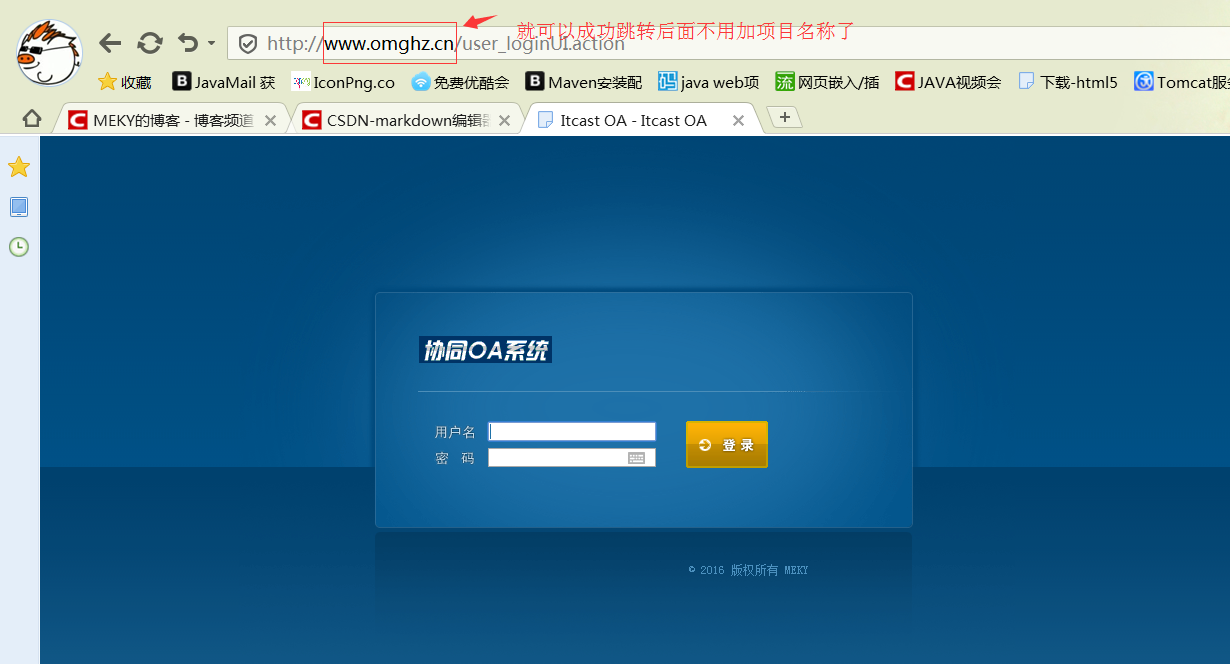Open the 网页嵌入/插 bookmark
The height and width of the screenshot is (664, 1230).
pyautogui.click(x=827, y=82)
